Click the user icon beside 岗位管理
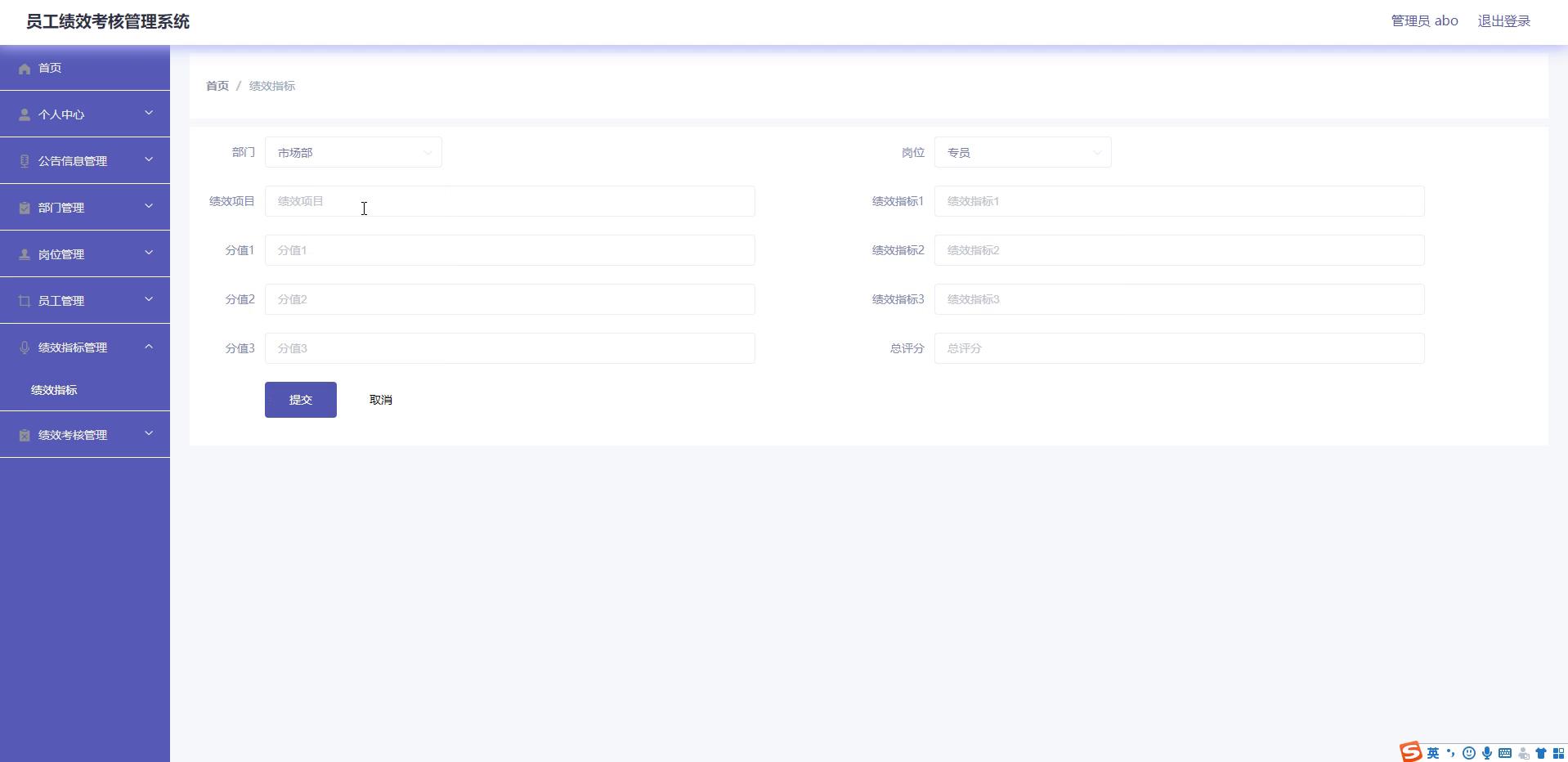The height and width of the screenshot is (762, 1568). click(x=25, y=254)
